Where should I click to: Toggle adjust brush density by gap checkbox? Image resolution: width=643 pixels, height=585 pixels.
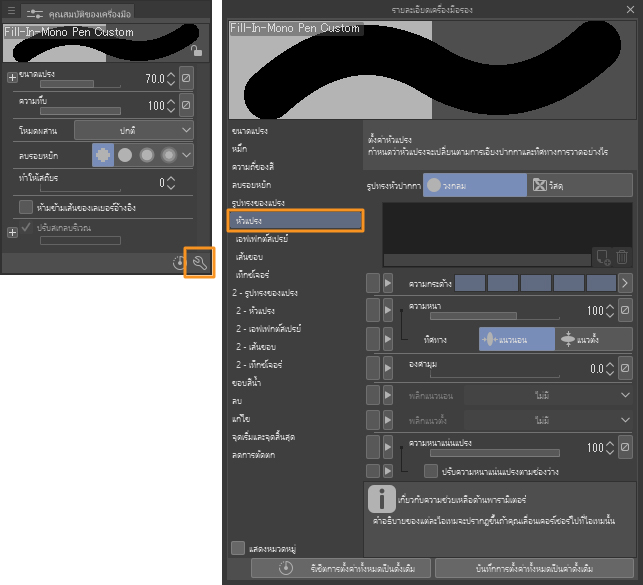[431, 470]
